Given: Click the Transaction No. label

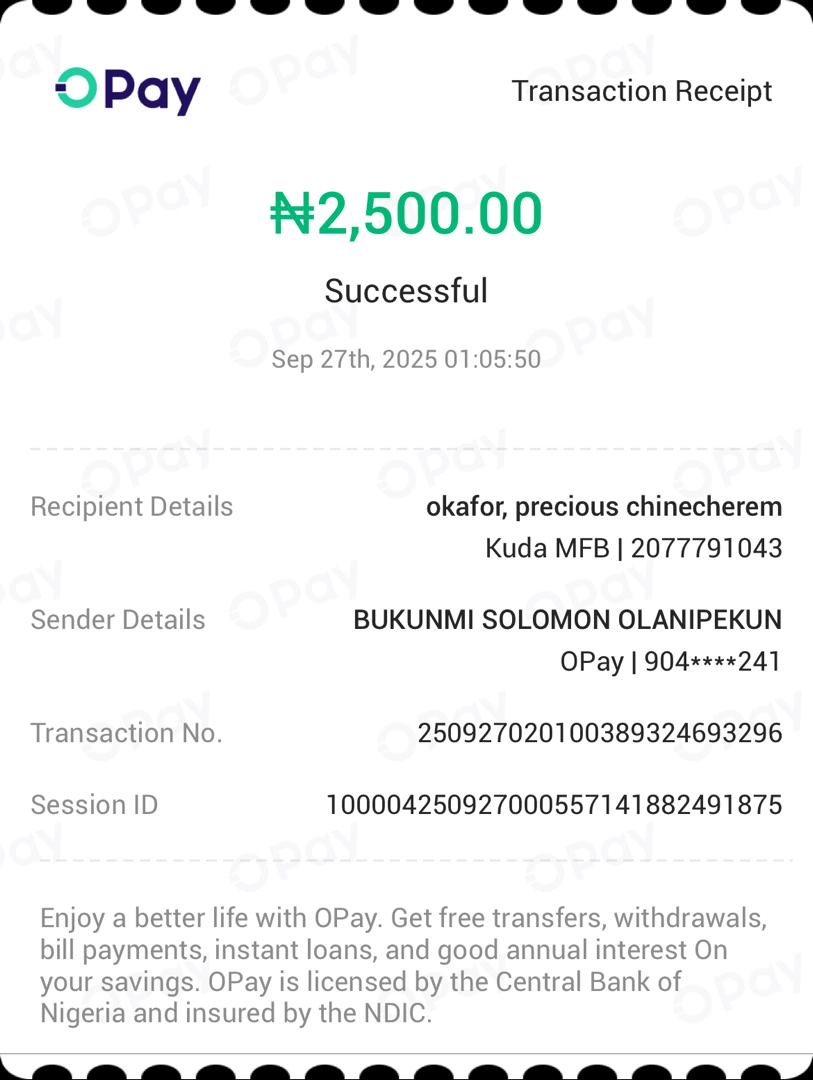Looking at the screenshot, I should (x=127, y=733).
